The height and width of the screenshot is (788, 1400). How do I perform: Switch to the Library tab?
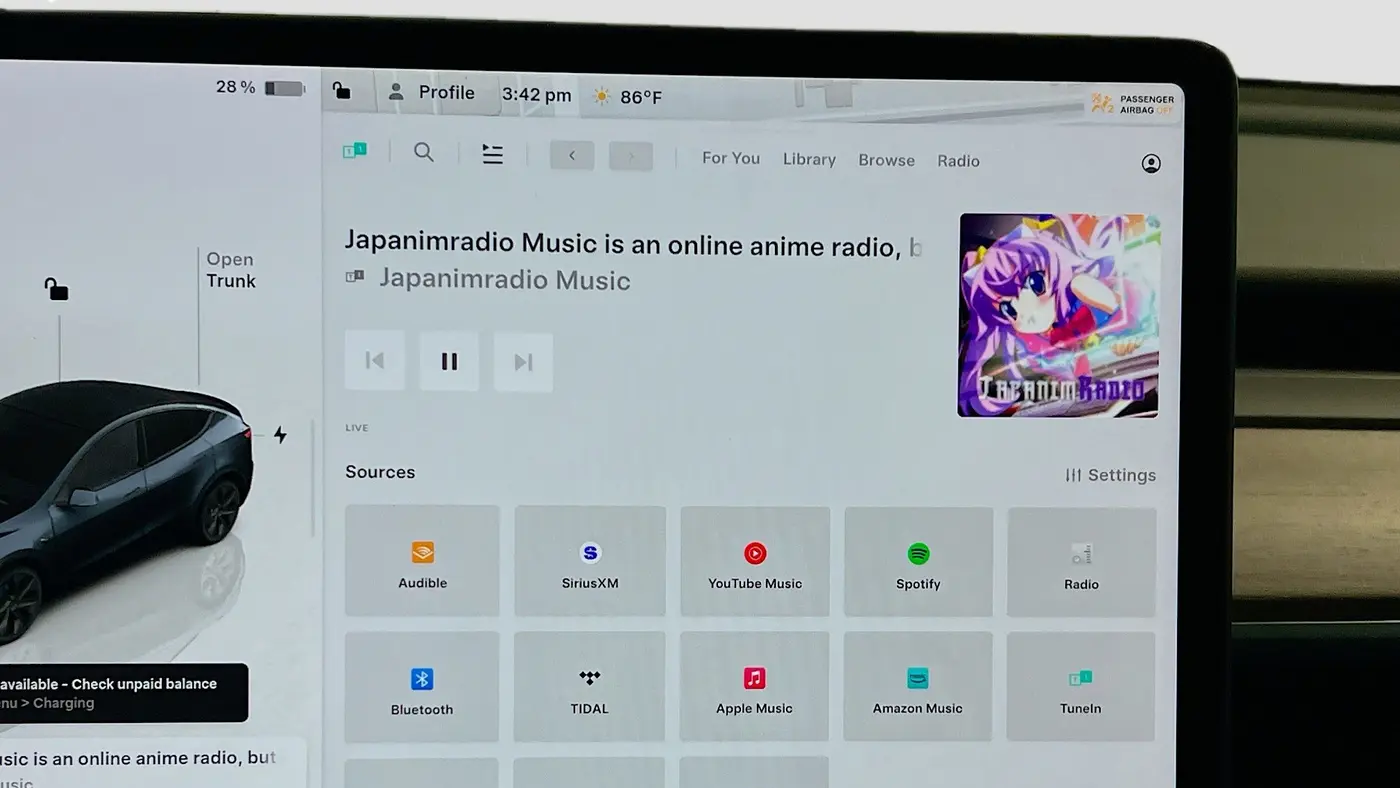pos(809,159)
